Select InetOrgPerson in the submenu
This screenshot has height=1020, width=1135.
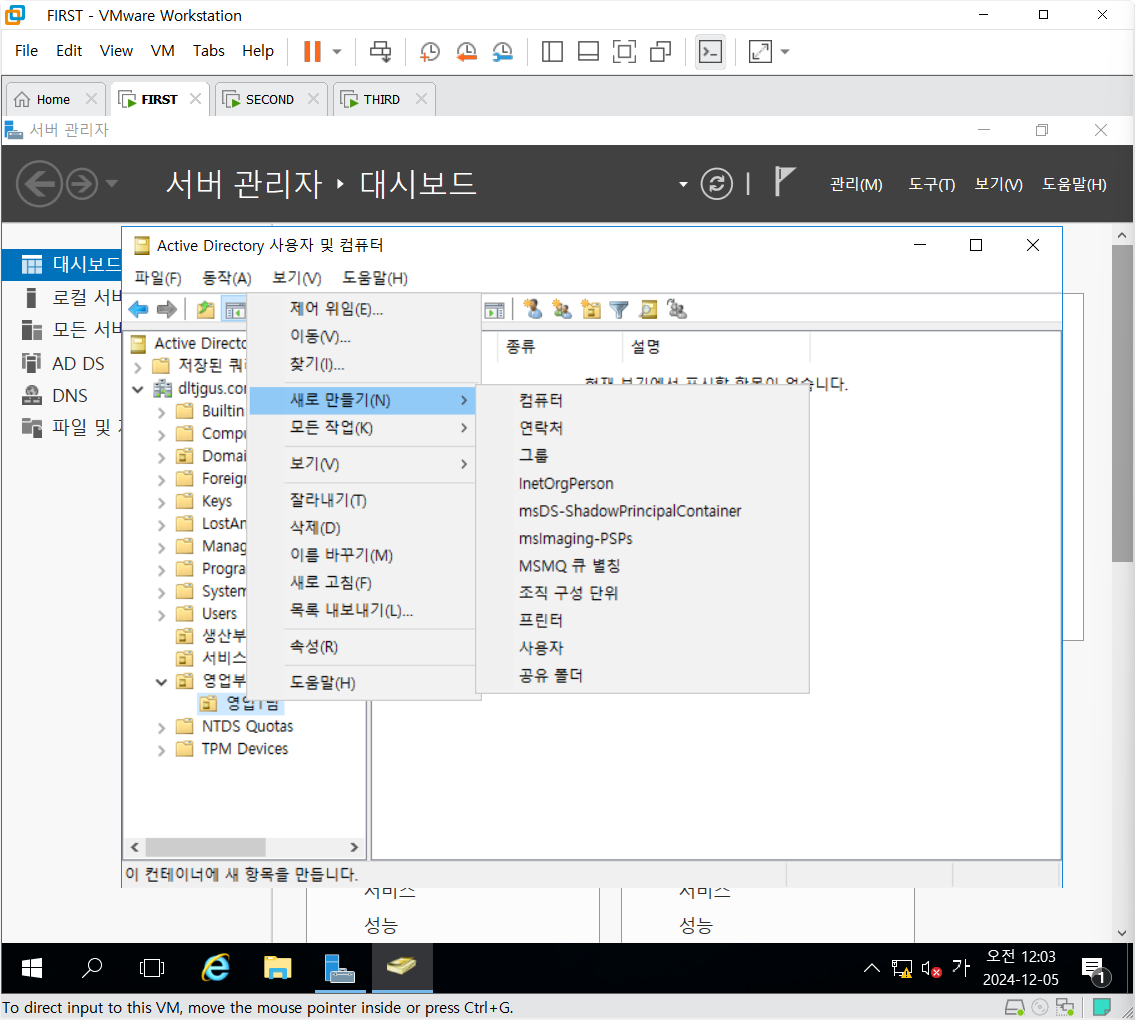tap(642, 483)
